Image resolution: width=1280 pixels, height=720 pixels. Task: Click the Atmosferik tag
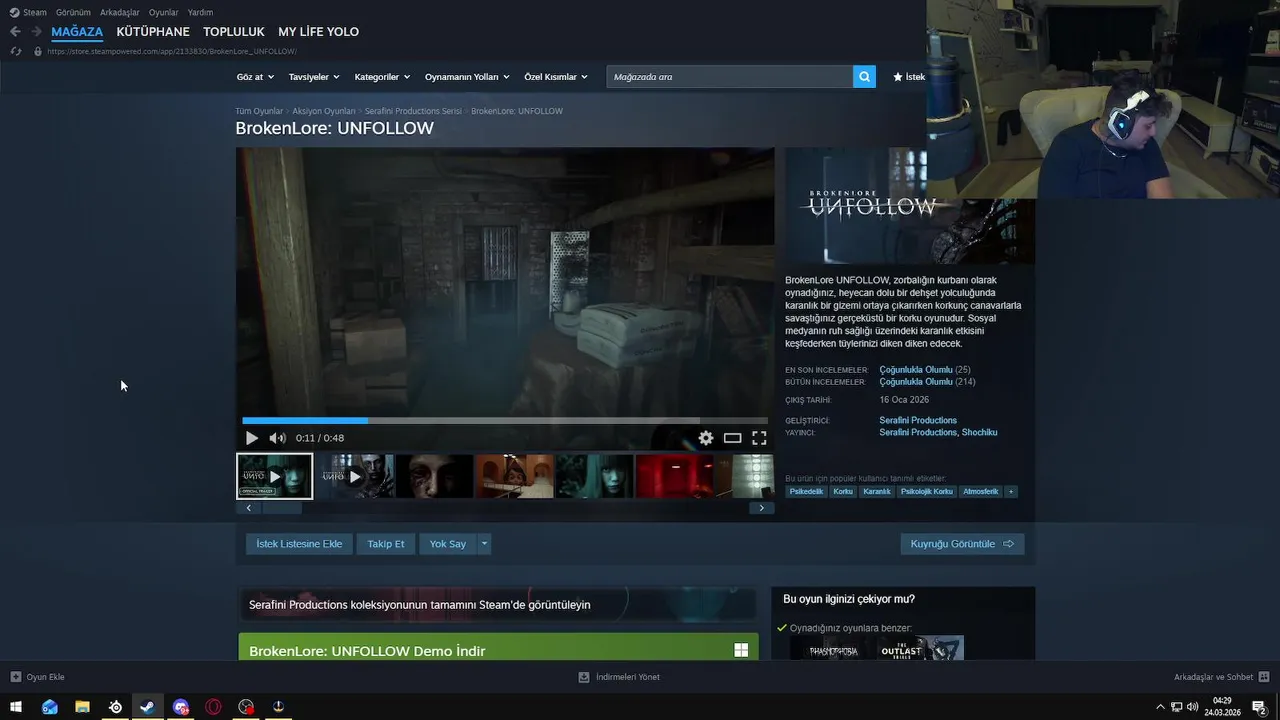click(981, 492)
